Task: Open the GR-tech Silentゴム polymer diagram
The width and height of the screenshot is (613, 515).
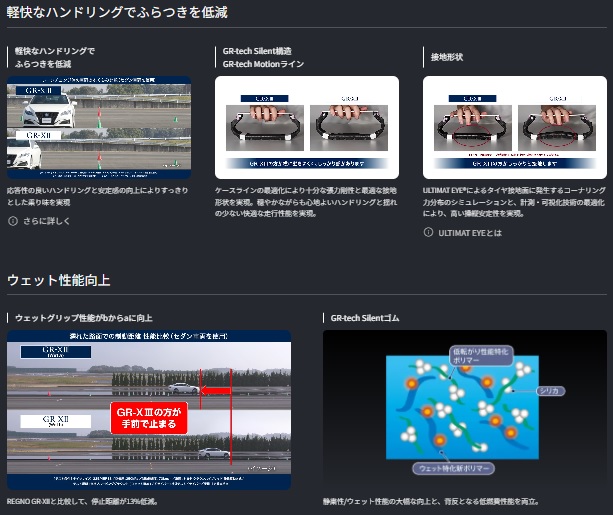Action: tap(465, 410)
